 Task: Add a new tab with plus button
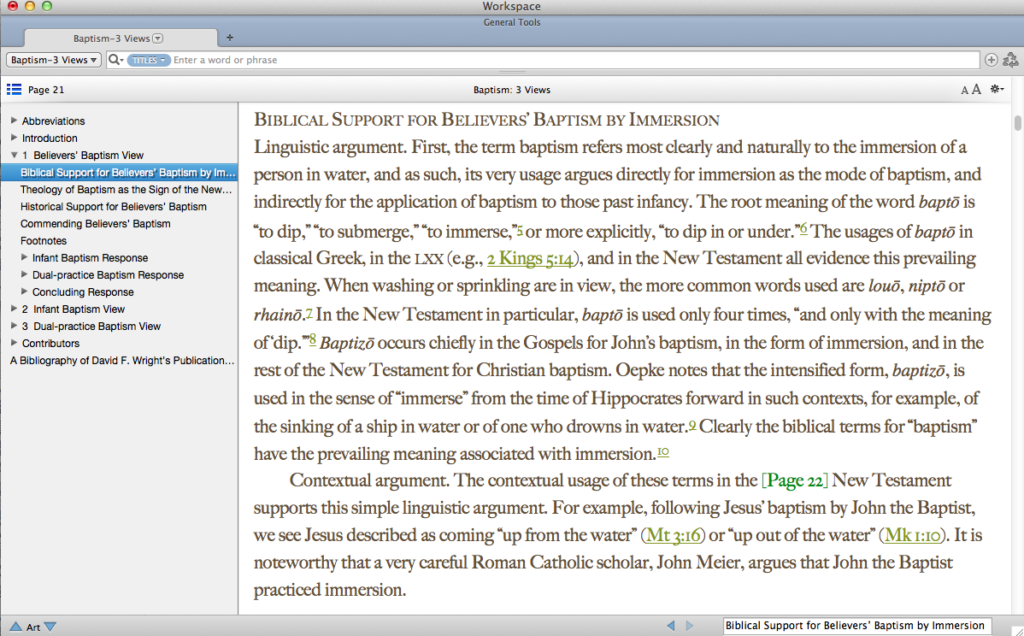[230, 38]
